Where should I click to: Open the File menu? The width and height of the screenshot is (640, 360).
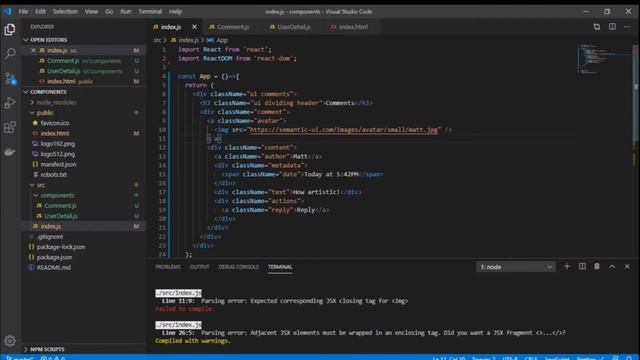pyautogui.click(x=23, y=11)
